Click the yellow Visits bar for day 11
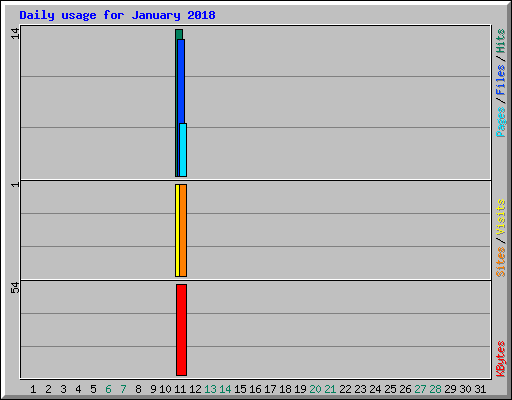 177,230
